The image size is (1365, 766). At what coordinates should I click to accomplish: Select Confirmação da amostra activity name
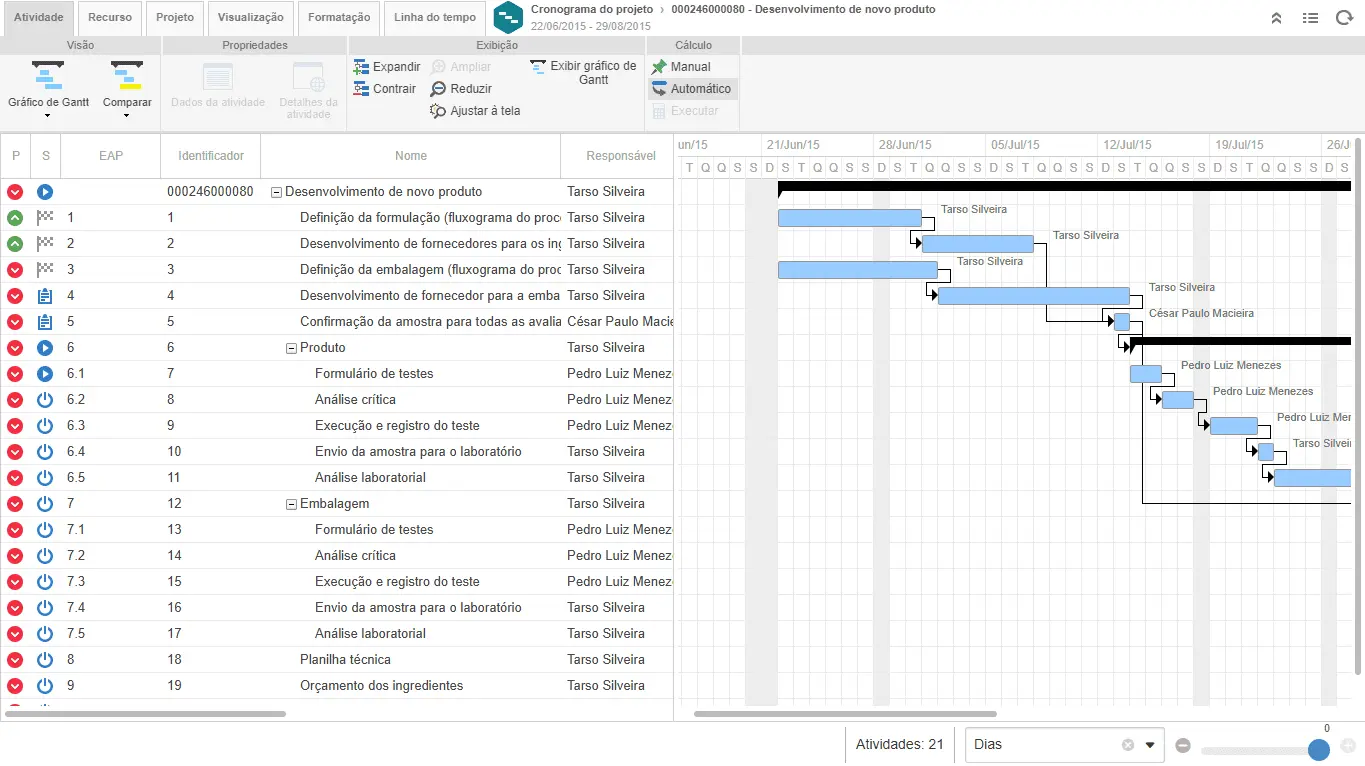click(x=430, y=322)
